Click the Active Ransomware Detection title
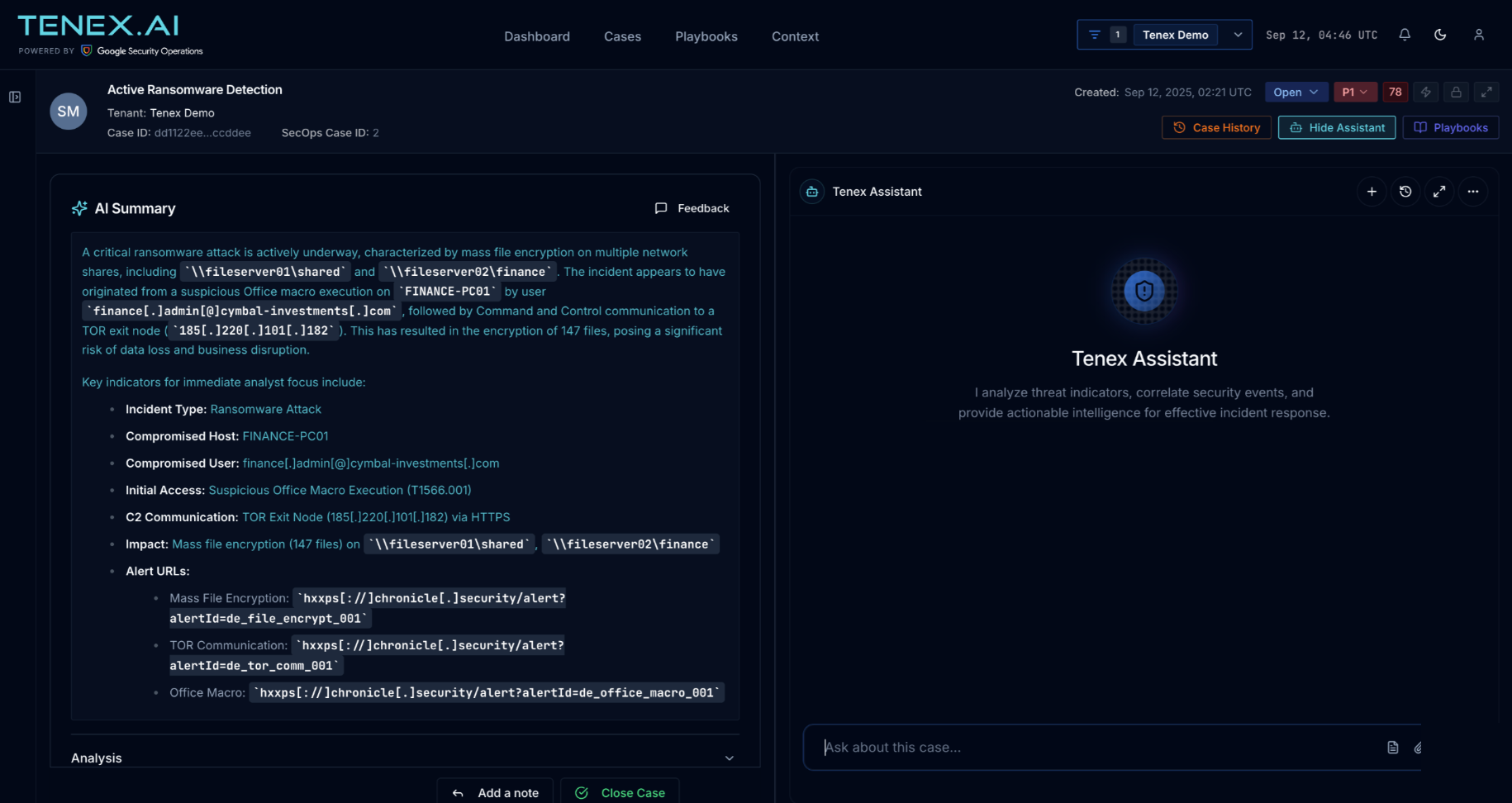1512x803 pixels. 195,90
